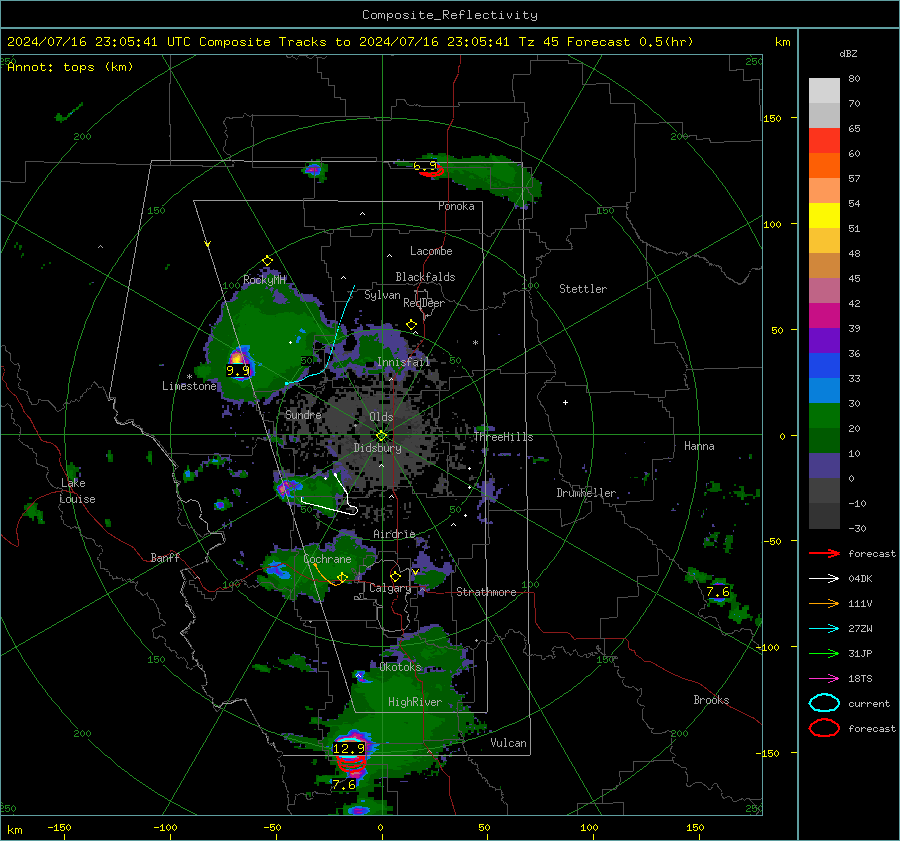
Task: Click the Cochrane town label
Action: (x=327, y=559)
